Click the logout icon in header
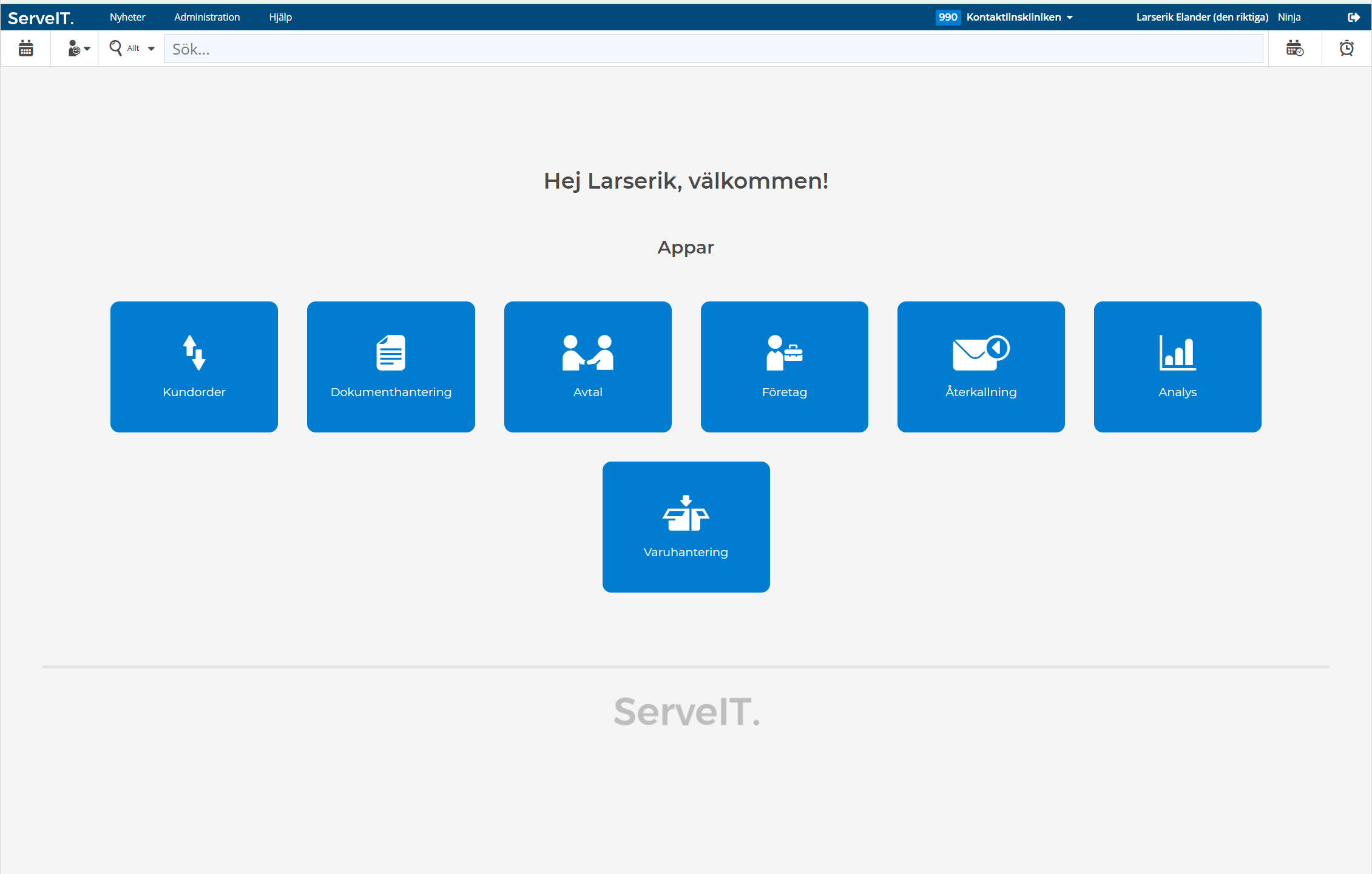 pos(1354,17)
